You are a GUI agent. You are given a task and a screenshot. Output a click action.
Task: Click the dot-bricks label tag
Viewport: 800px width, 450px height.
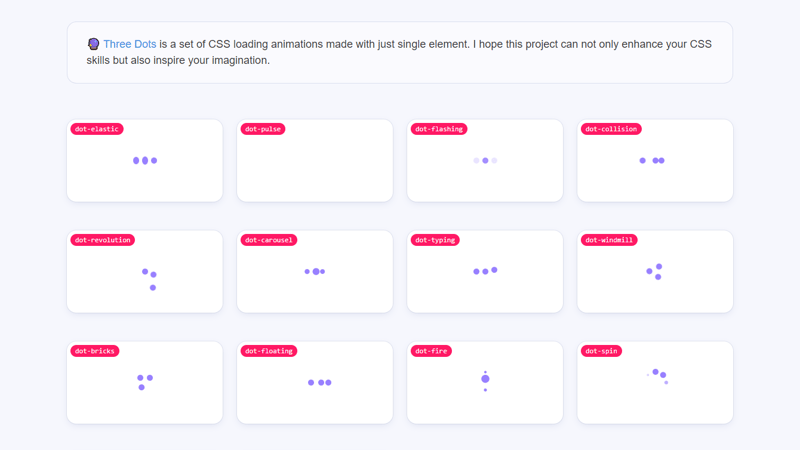(95, 351)
